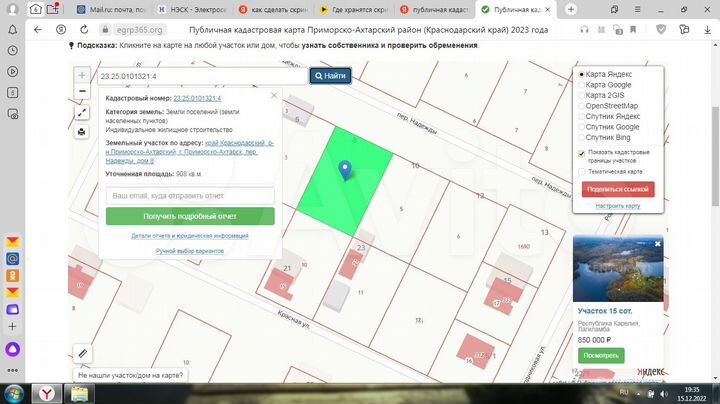The height and width of the screenshot is (404, 720).
Task: Click the ruler measurement tool icon
Action: (82, 353)
